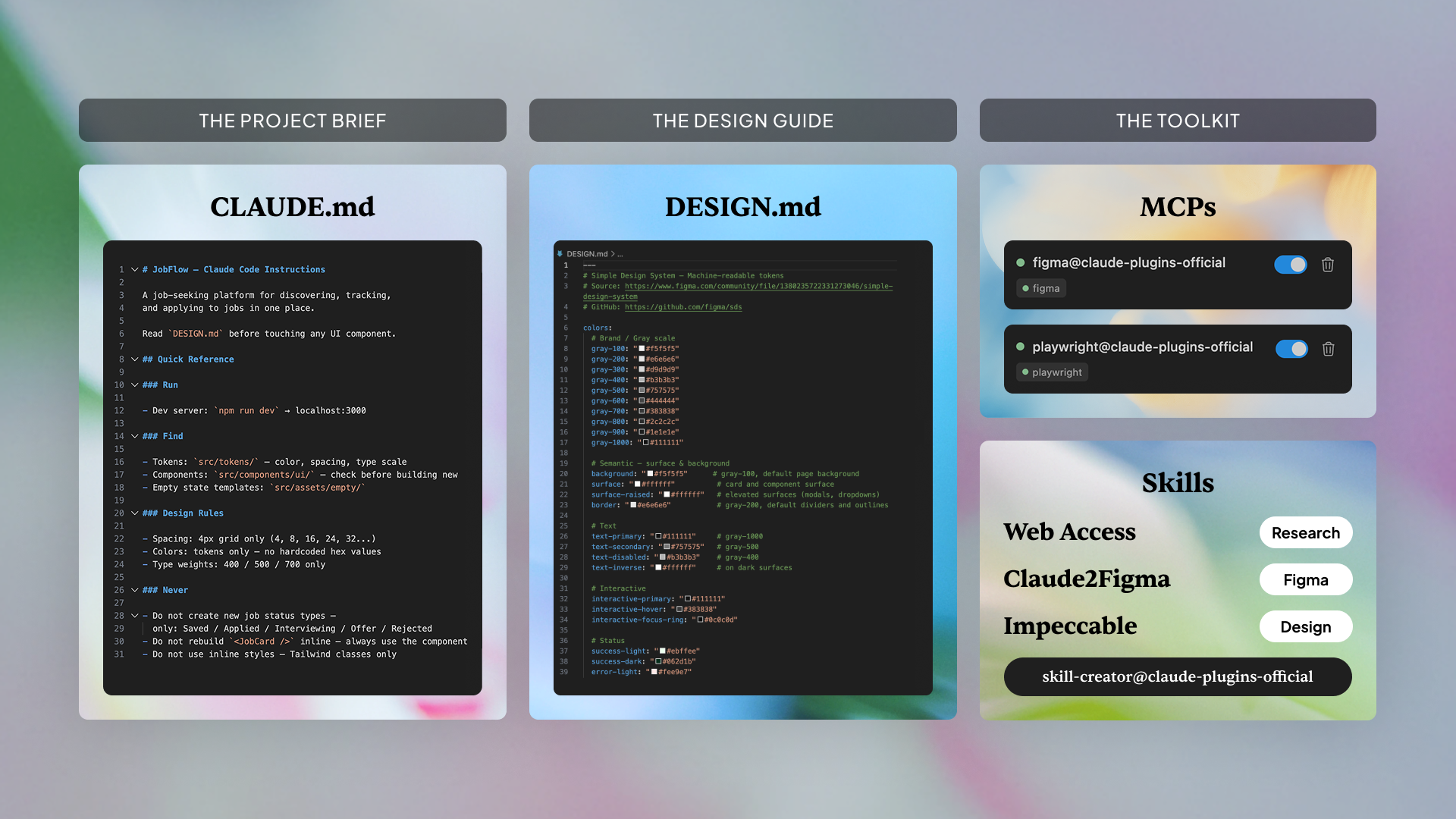This screenshot has height=819, width=1456.
Task: Select THE DESIGN GUIDE header tab
Action: coord(743,121)
